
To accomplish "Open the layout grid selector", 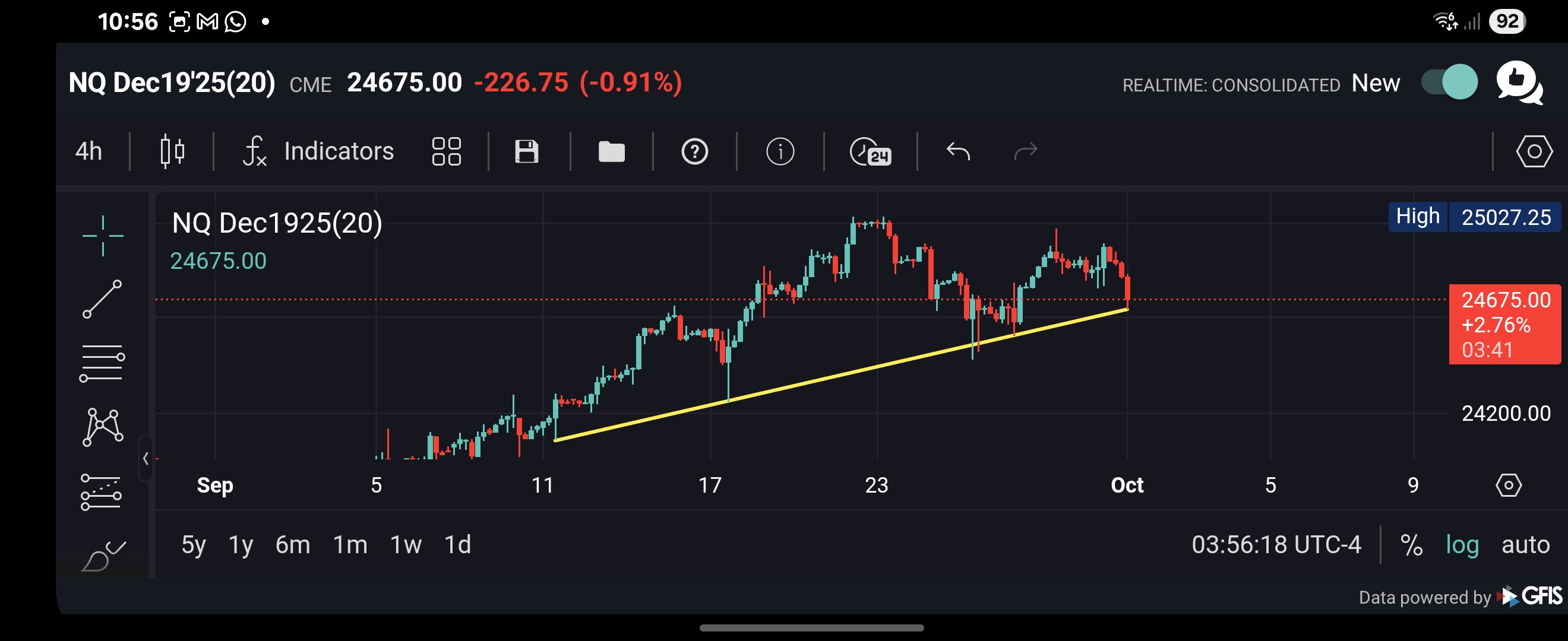I will coord(446,151).
